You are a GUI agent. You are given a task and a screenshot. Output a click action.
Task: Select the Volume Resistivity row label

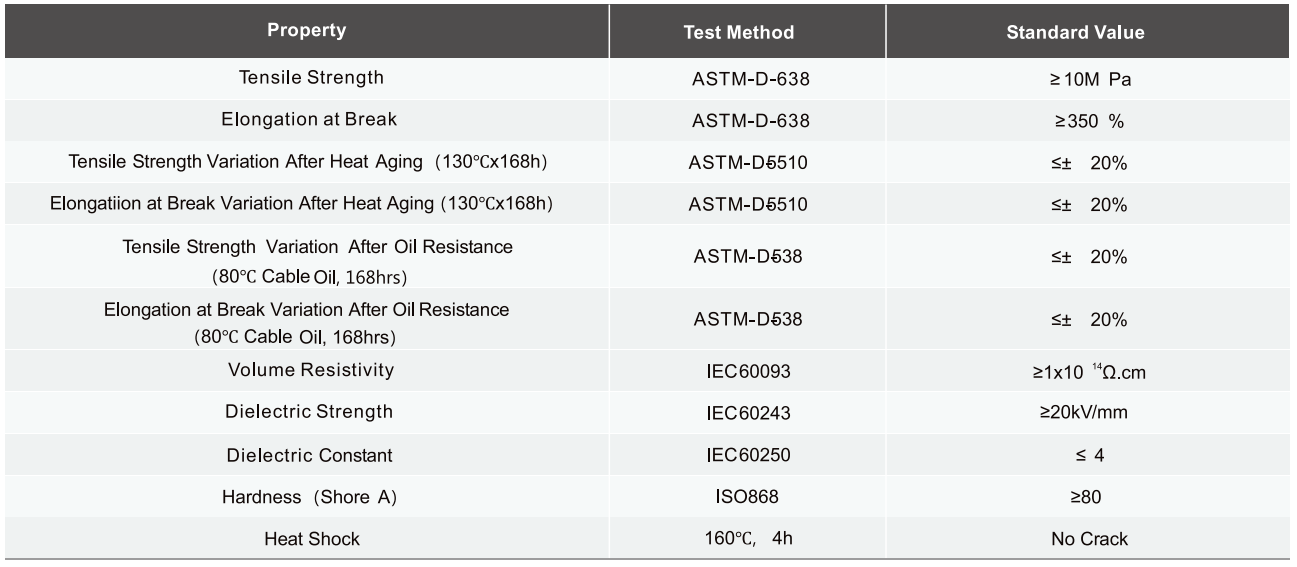(311, 370)
